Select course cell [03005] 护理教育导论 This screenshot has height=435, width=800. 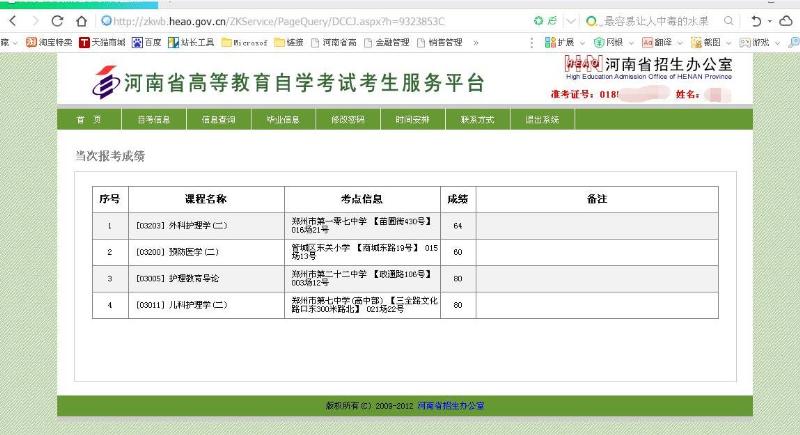tap(206, 278)
